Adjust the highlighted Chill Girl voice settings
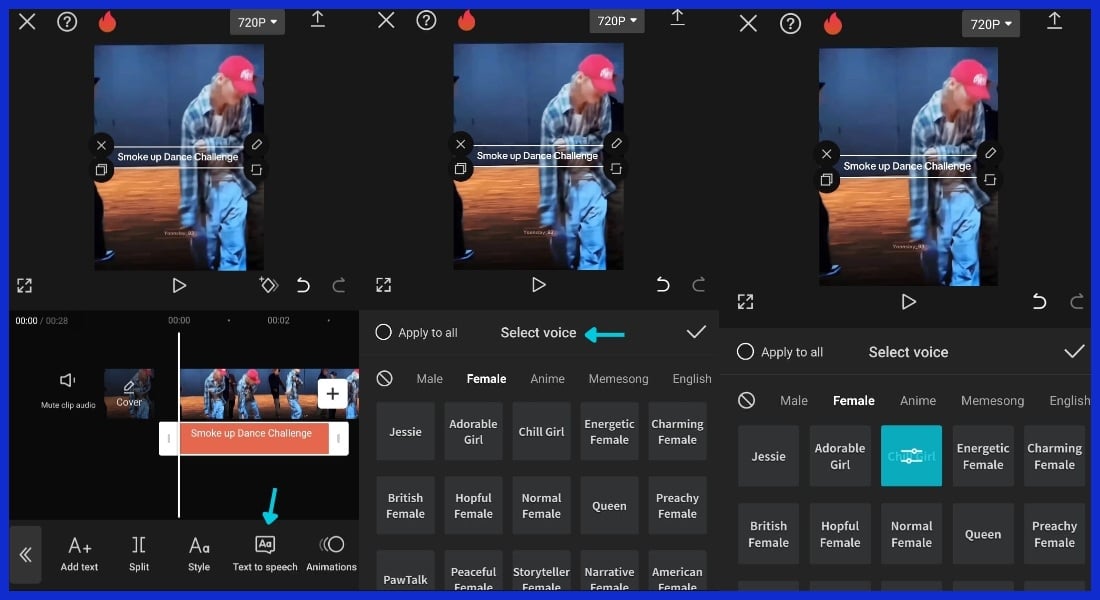The width and height of the screenshot is (1100, 600). 911,456
